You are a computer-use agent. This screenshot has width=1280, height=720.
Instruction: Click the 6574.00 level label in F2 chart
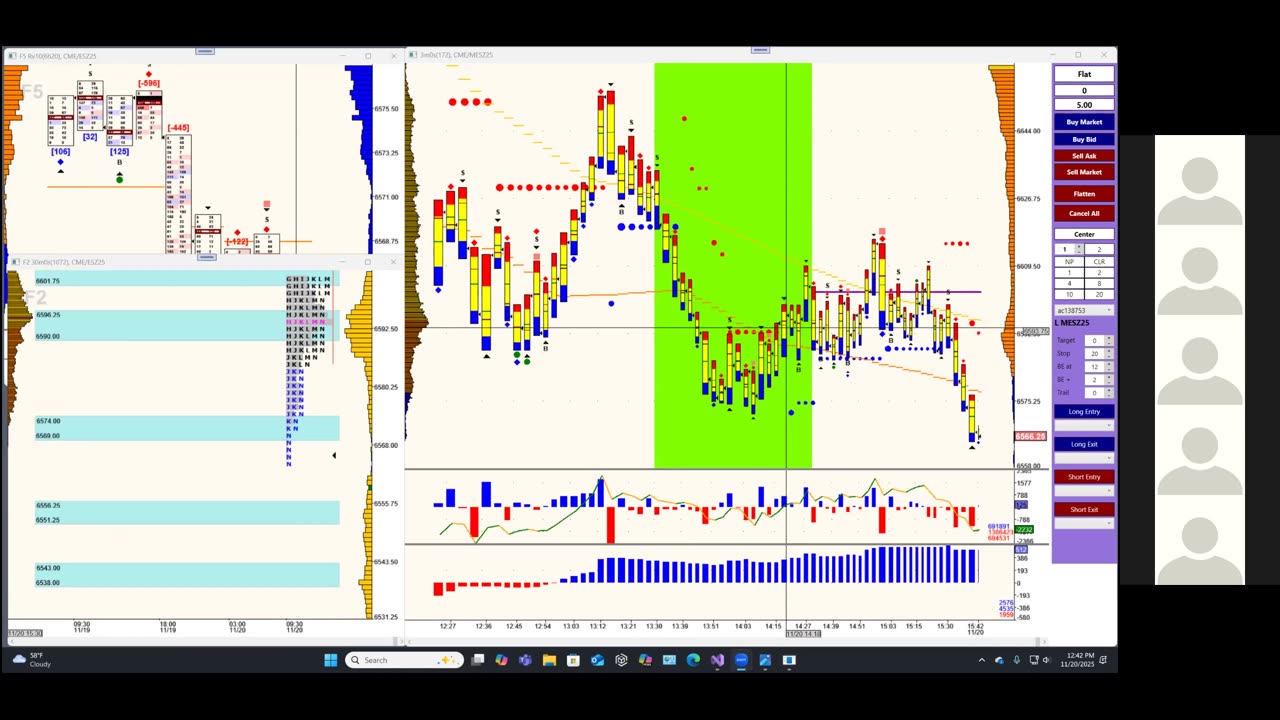click(48, 421)
